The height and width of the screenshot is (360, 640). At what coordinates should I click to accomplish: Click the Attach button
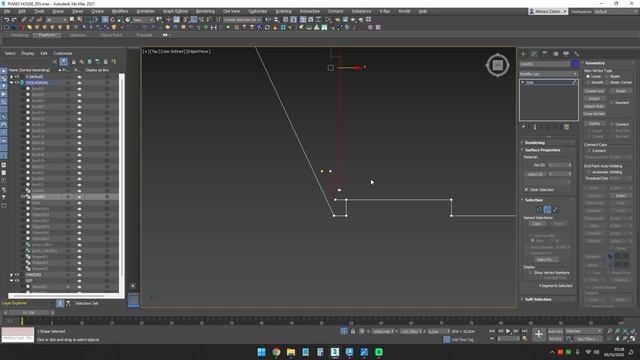[x=594, y=98]
